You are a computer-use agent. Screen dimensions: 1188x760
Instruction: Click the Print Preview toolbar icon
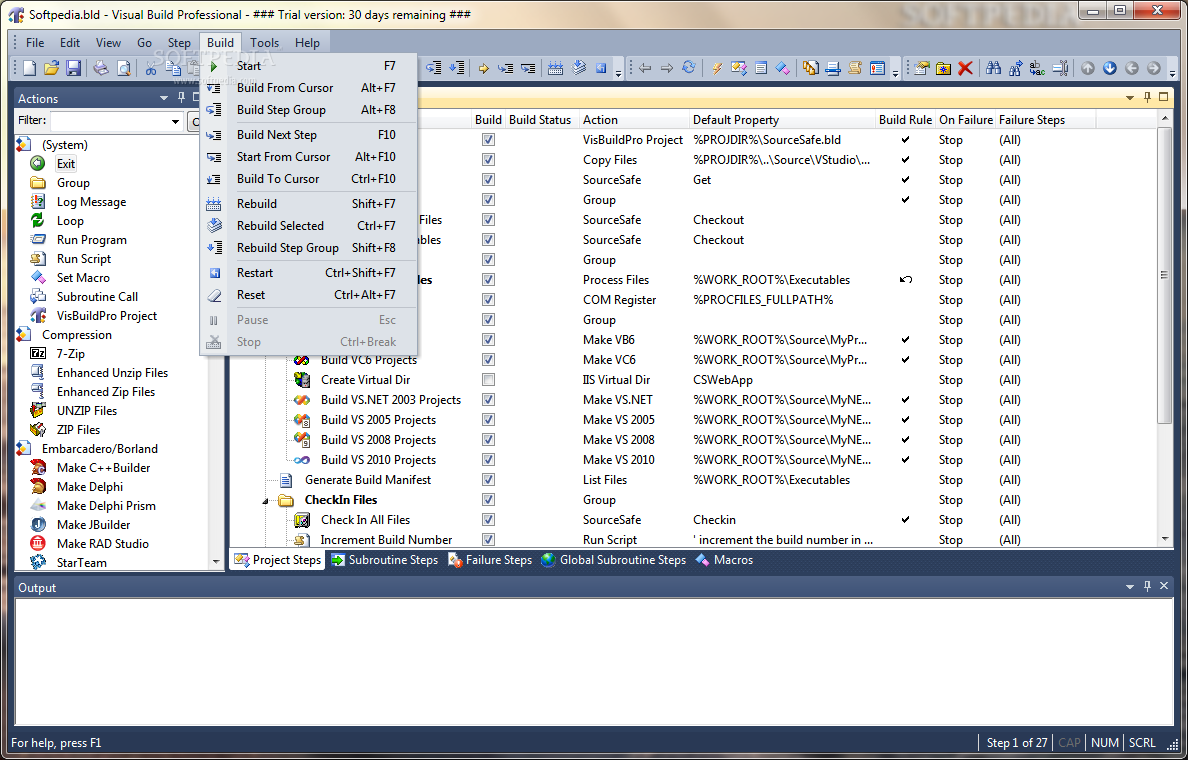pos(123,69)
